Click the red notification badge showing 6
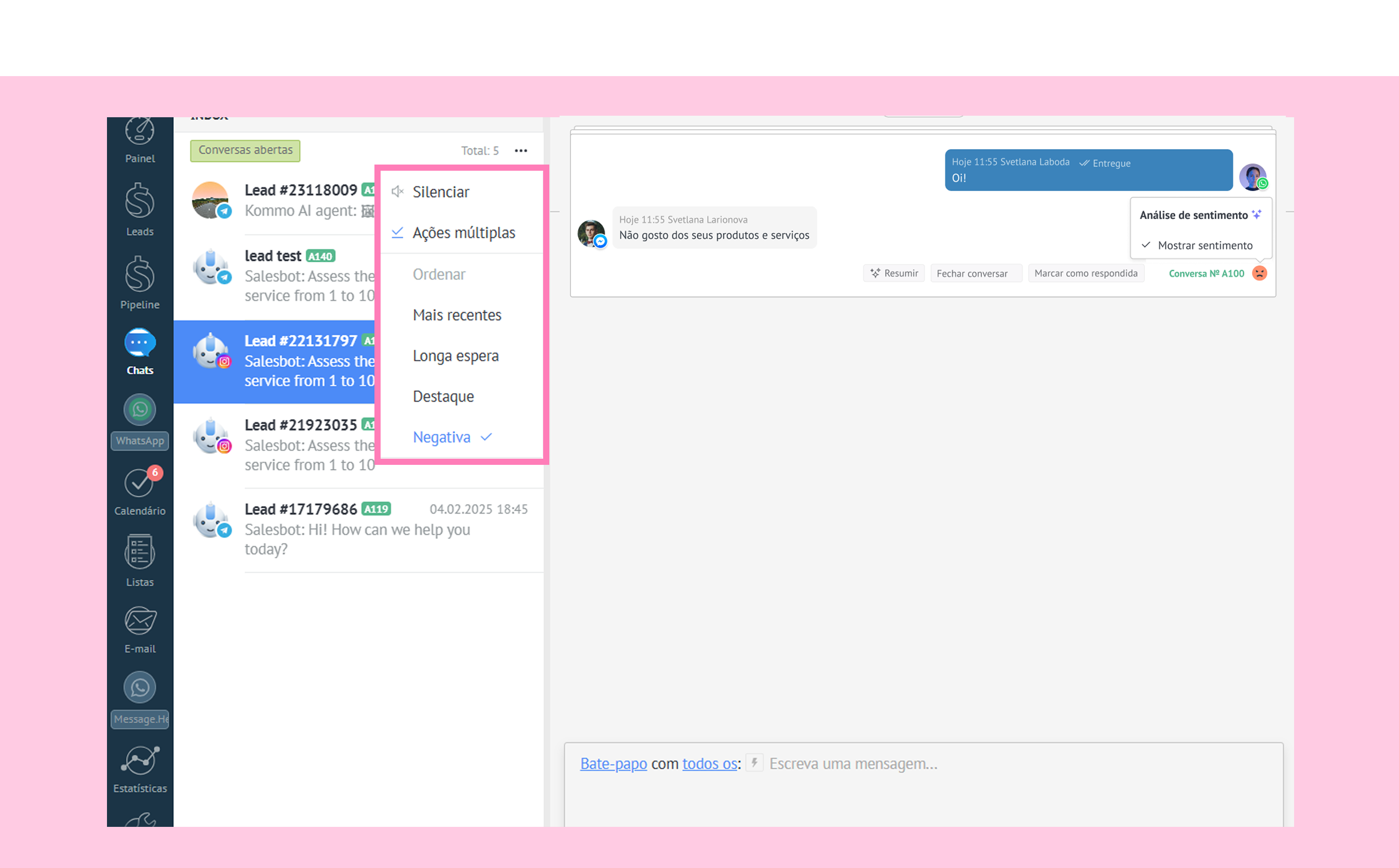 pos(155,472)
